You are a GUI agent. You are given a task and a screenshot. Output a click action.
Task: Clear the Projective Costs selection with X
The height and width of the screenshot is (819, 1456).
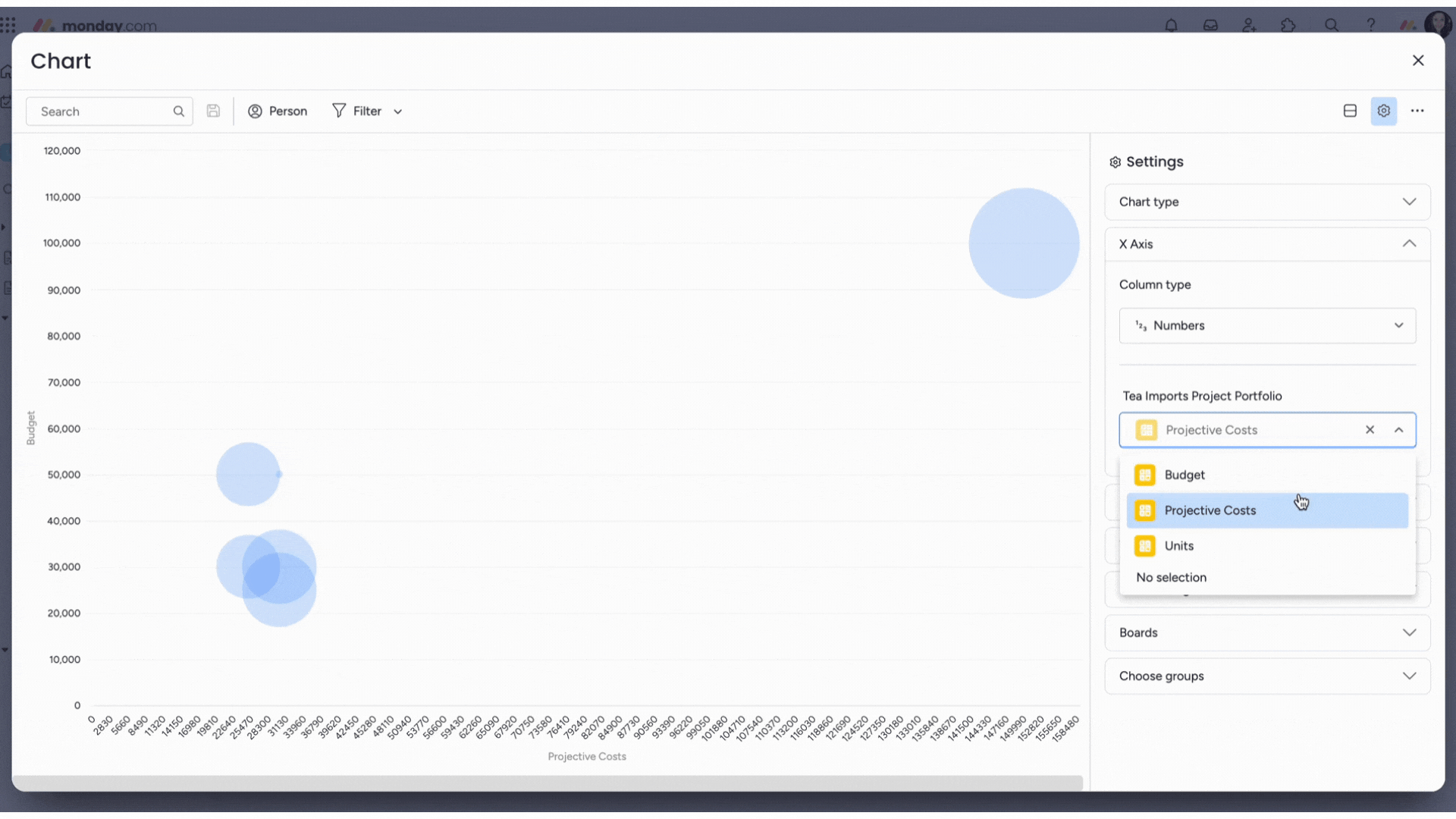(1370, 429)
